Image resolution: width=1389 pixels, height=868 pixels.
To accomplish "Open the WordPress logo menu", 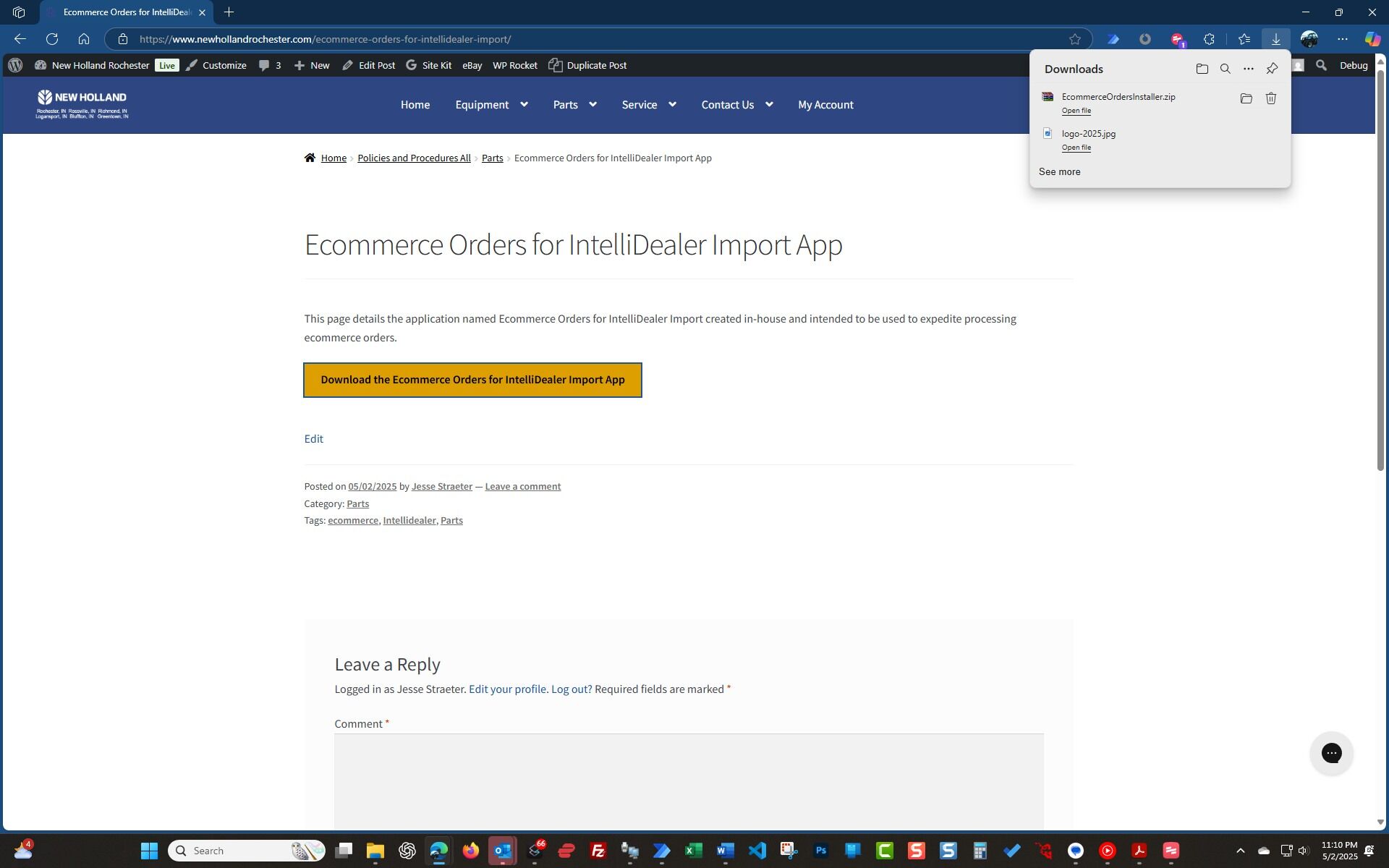I will pyautogui.click(x=15, y=65).
